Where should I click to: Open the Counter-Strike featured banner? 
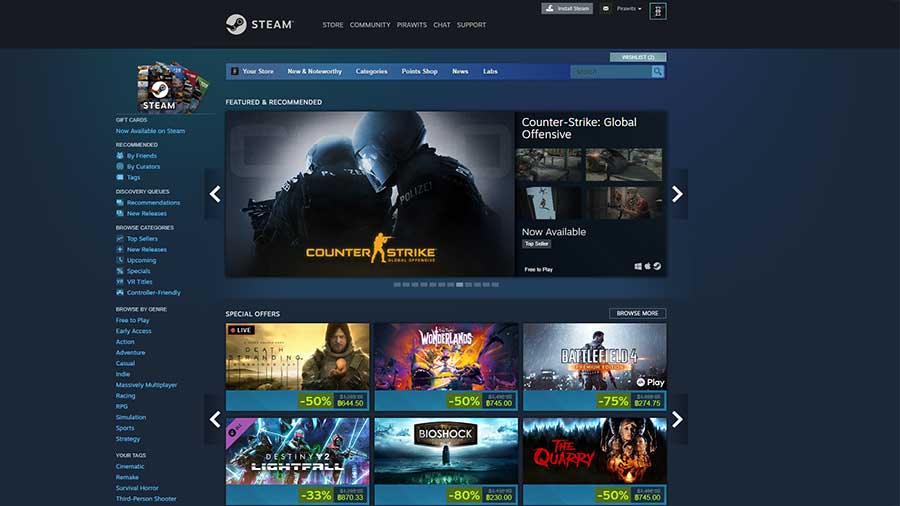pos(370,194)
